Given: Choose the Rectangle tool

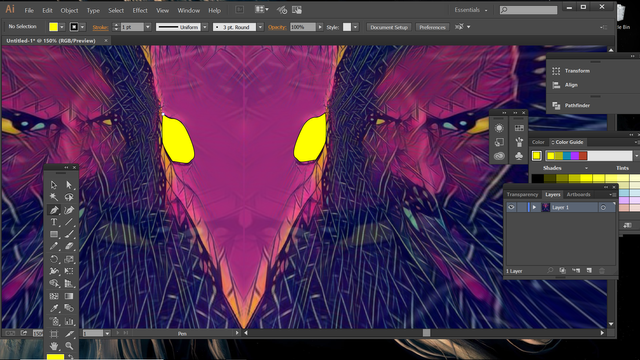Looking at the screenshot, I should (54, 234).
